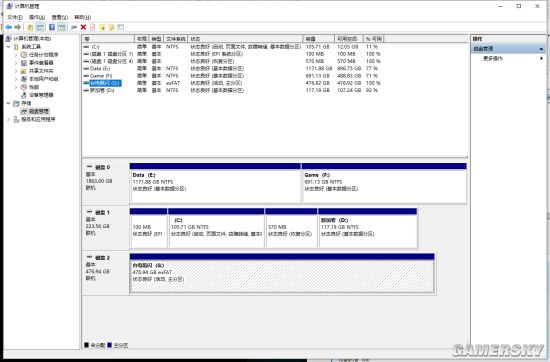Open the 查看(V) menu

[x=60, y=17]
